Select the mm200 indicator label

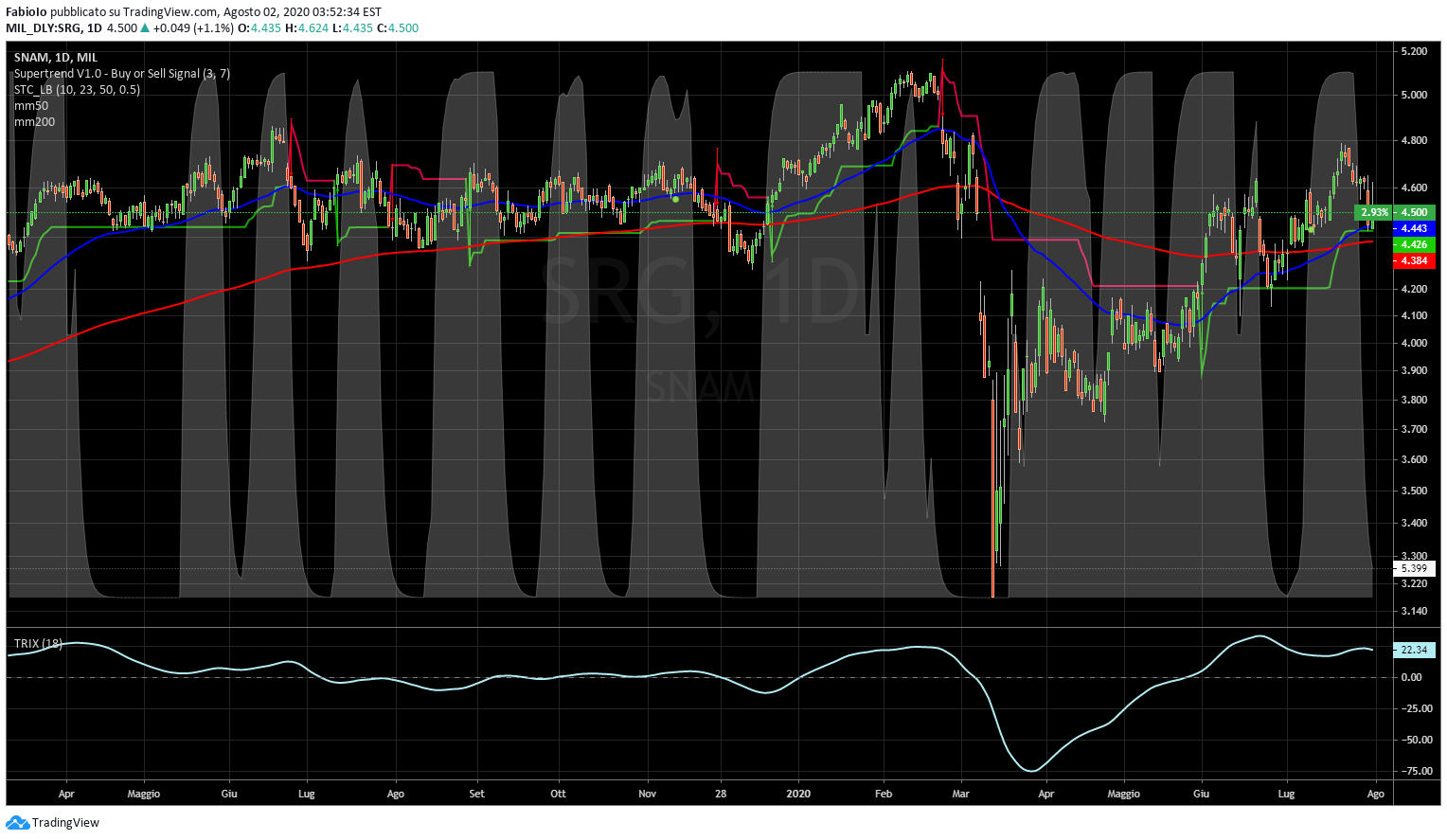35,122
